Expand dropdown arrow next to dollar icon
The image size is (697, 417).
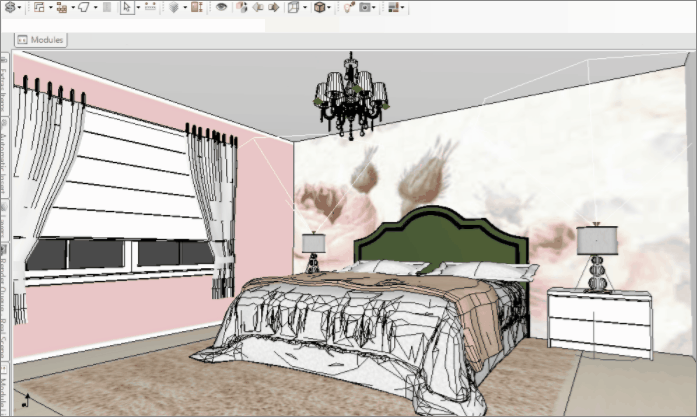click(19, 7)
